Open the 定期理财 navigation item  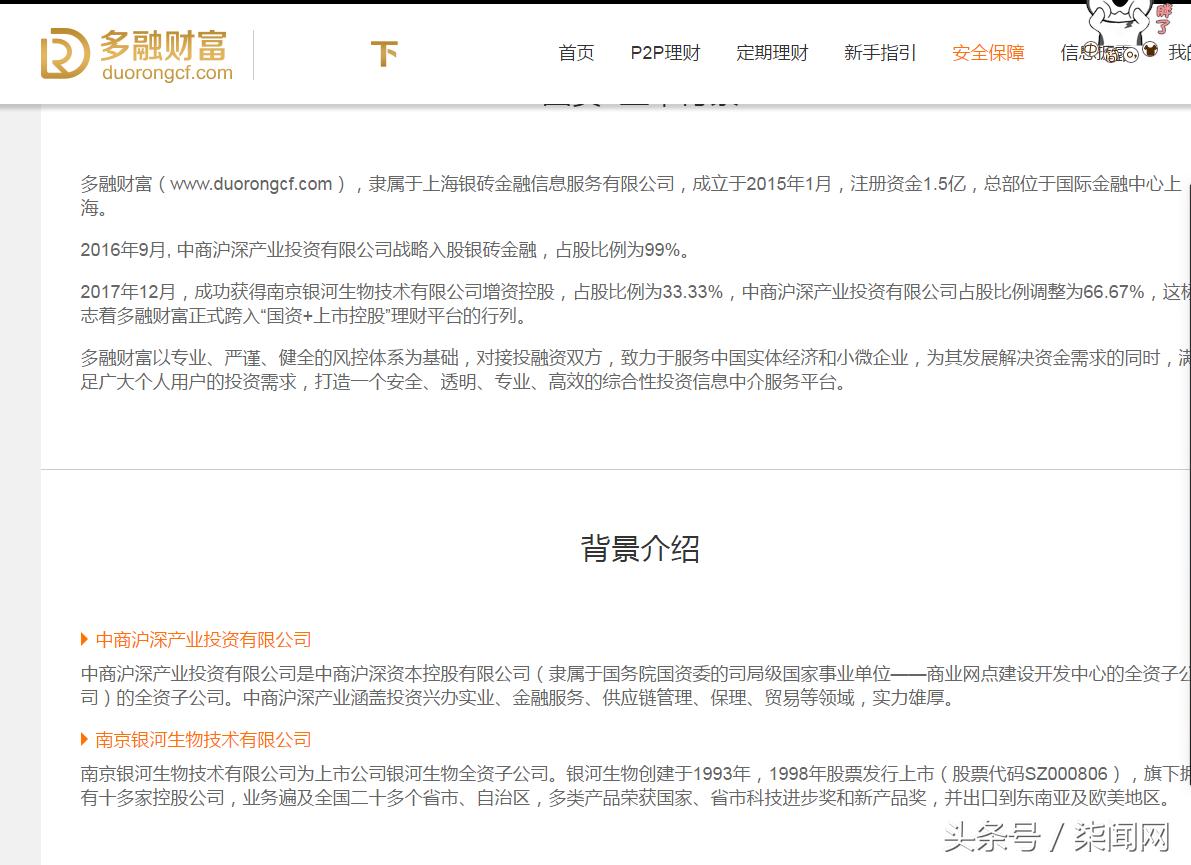pyautogui.click(x=772, y=53)
